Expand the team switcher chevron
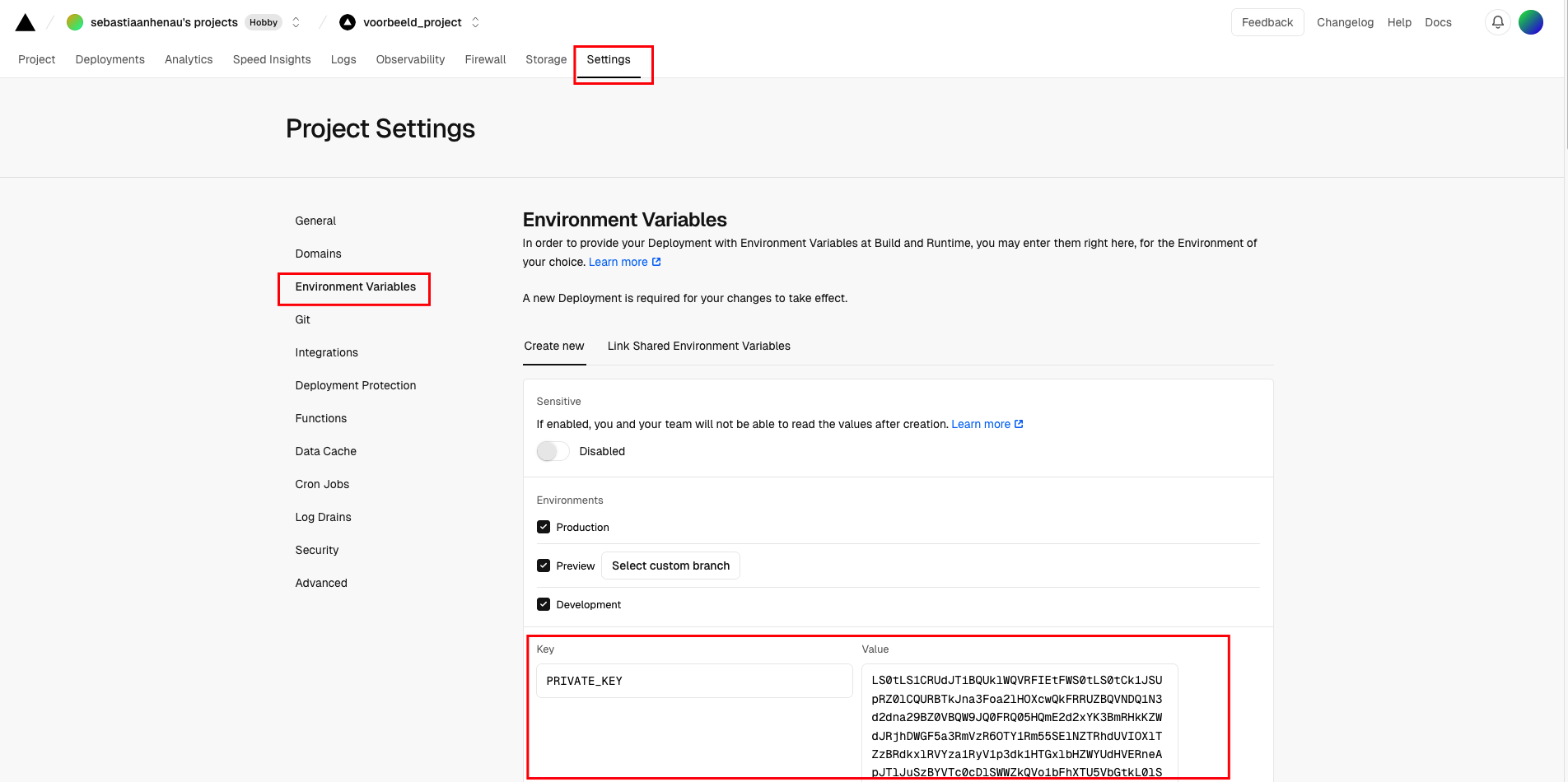This screenshot has width=1568, height=782. [296, 22]
